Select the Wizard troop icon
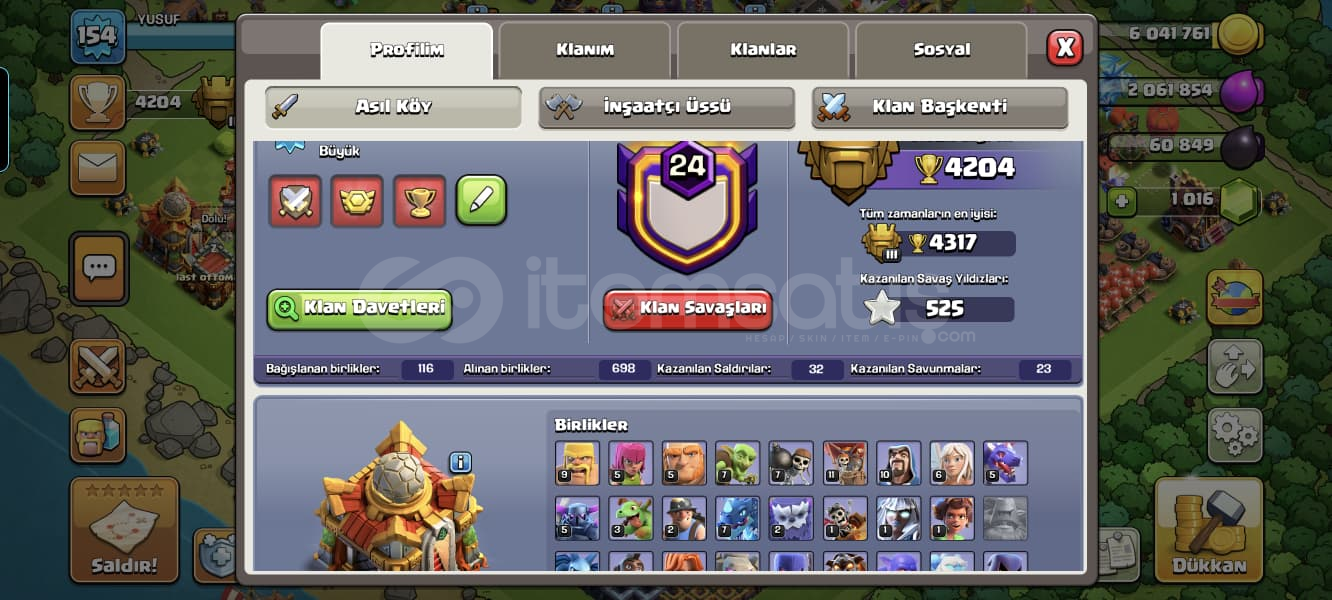The height and width of the screenshot is (600, 1332). point(898,463)
